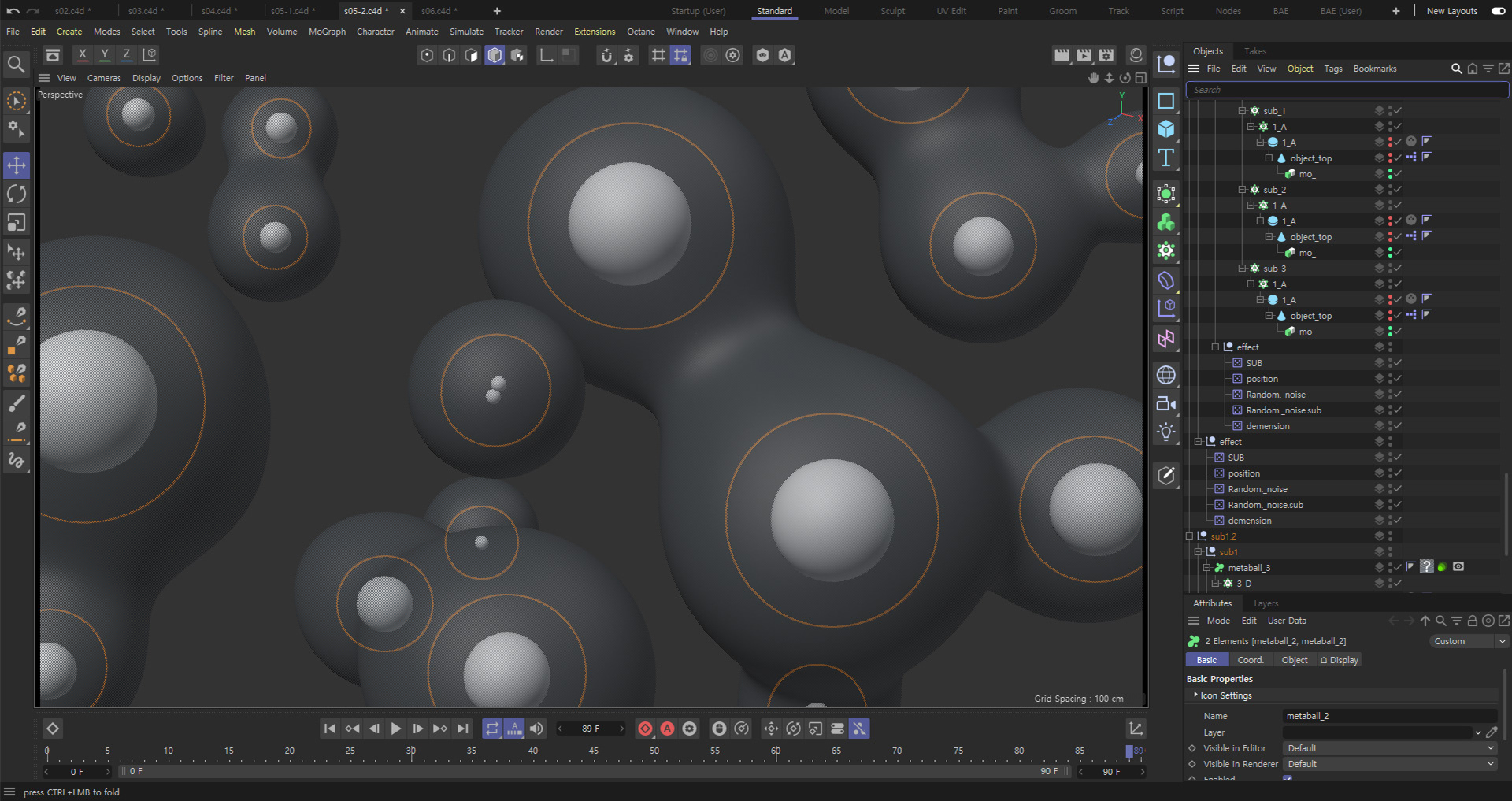Viewport: 1512px width, 801px height.
Task: Click Record Active Objects keyframe button
Action: tap(645, 729)
